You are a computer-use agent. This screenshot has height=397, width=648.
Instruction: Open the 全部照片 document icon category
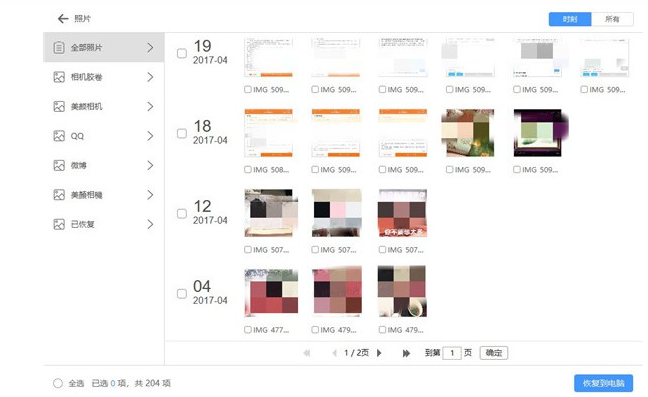coord(59,48)
